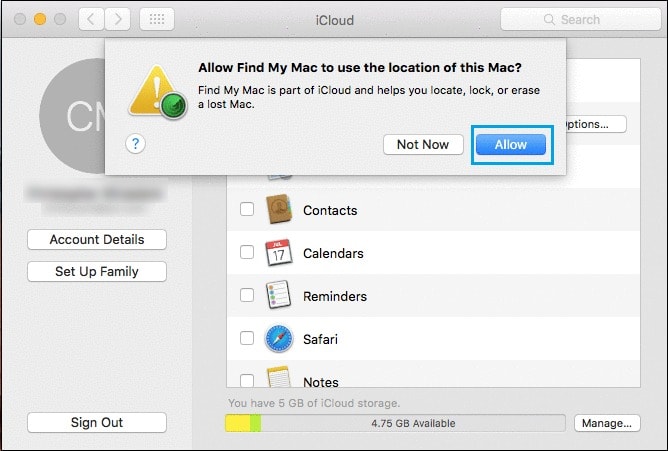Show all preferences grid button
Image resolution: width=668 pixels, height=451 pixels.
pos(158,20)
